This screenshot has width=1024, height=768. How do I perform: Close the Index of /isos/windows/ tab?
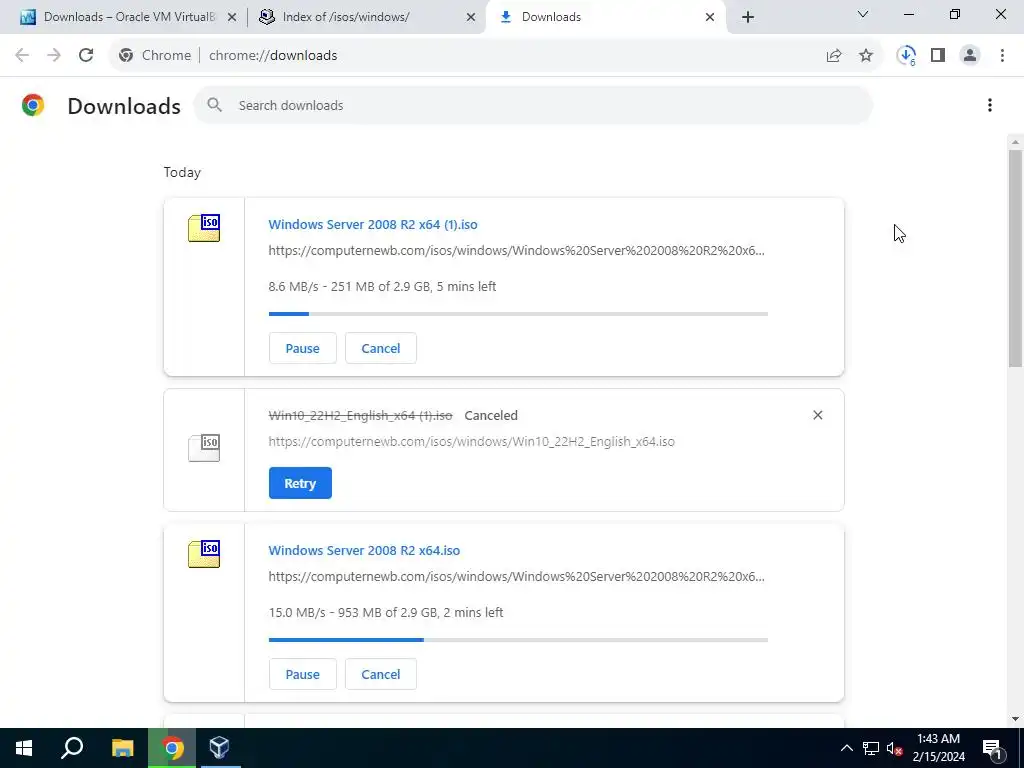pyautogui.click(x=471, y=17)
